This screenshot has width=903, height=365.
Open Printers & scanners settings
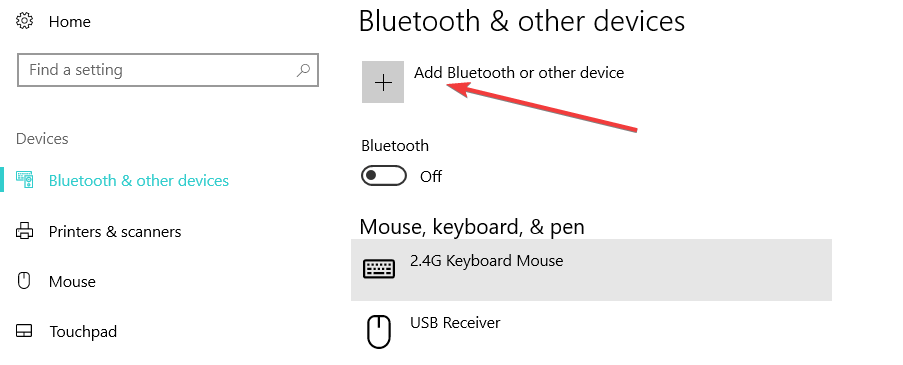115,231
